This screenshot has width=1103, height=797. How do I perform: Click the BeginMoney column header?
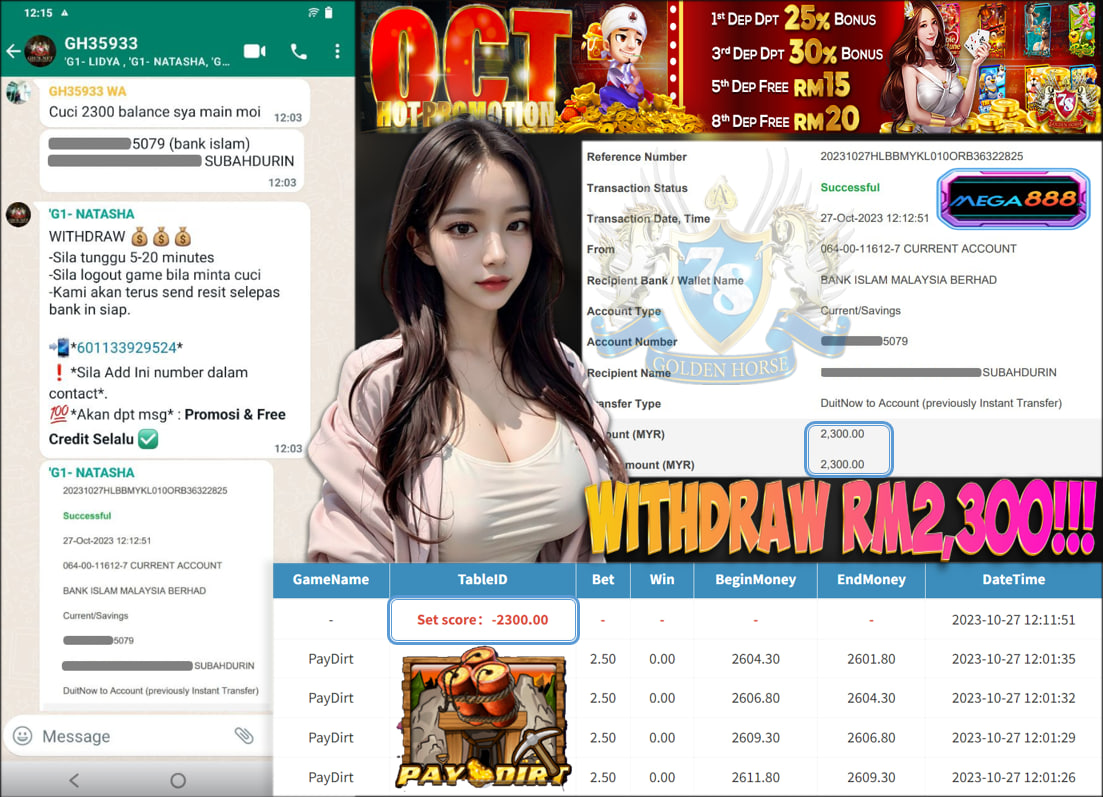click(755, 580)
